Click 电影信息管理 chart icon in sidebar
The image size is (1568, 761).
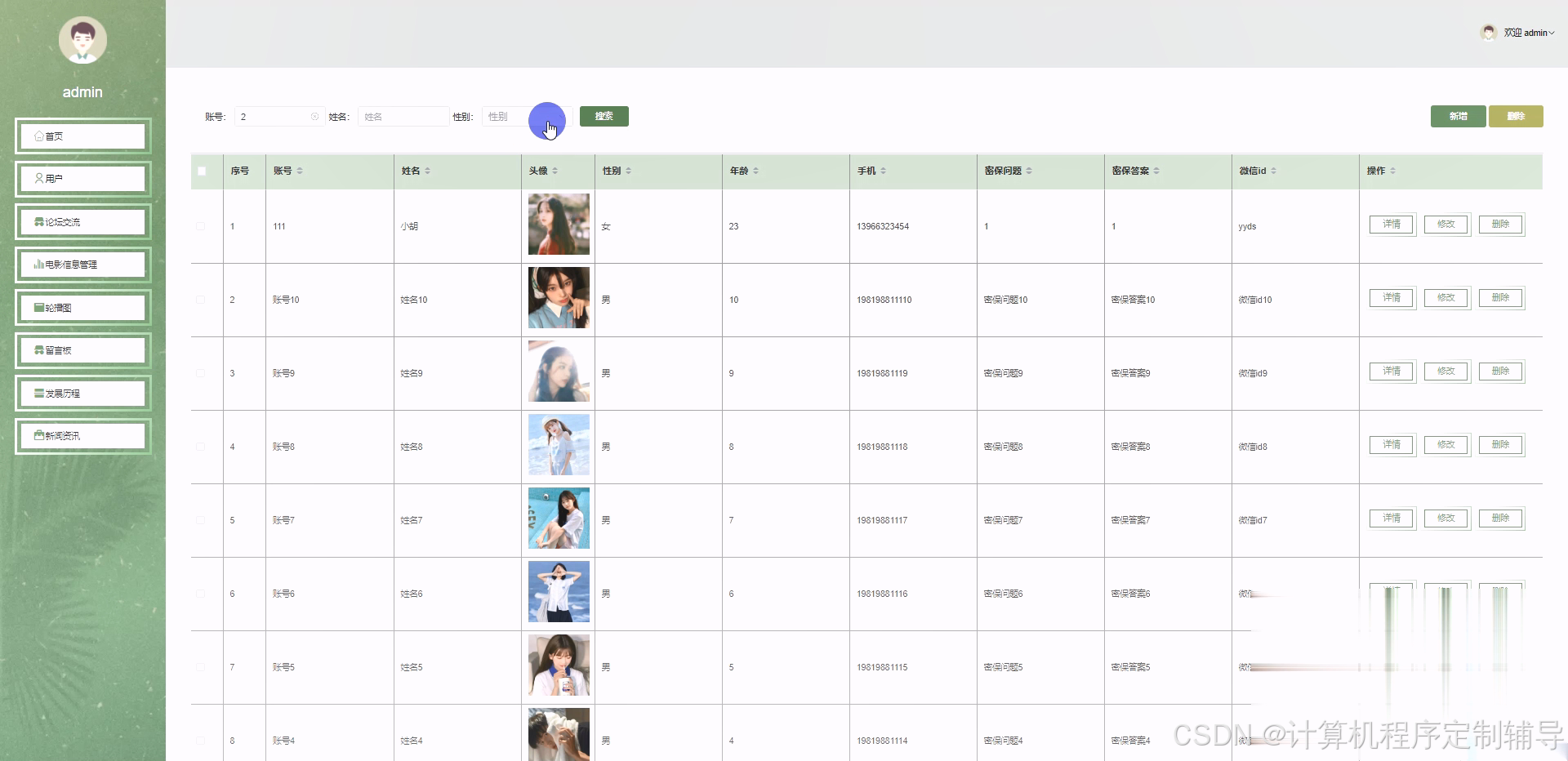pos(38,264)
